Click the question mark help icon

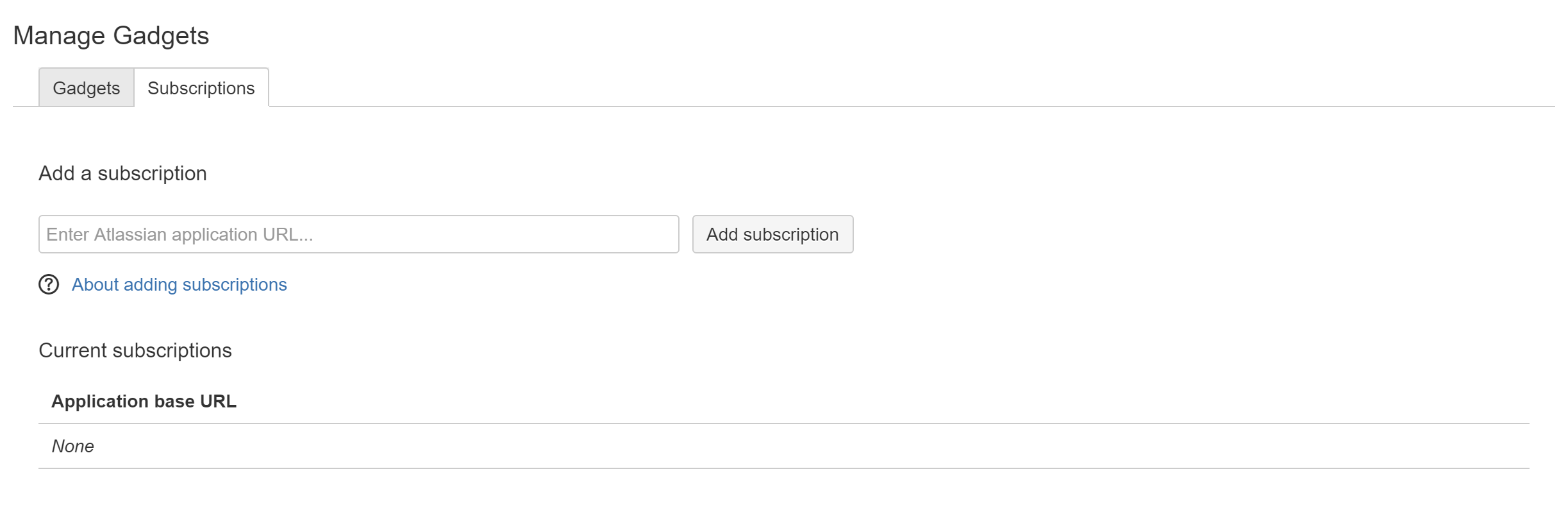click(49, 284)
